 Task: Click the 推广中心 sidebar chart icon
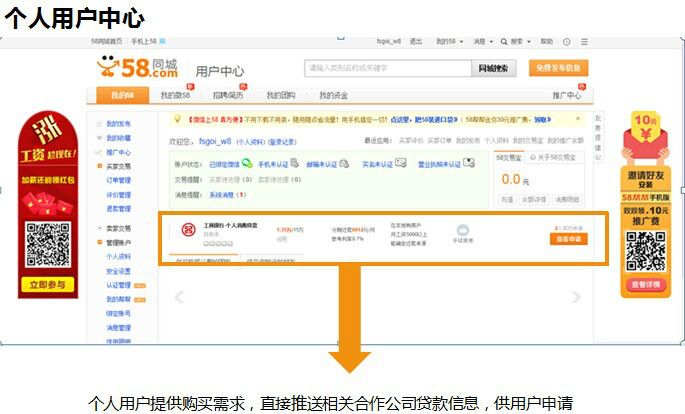click(99, 152)
